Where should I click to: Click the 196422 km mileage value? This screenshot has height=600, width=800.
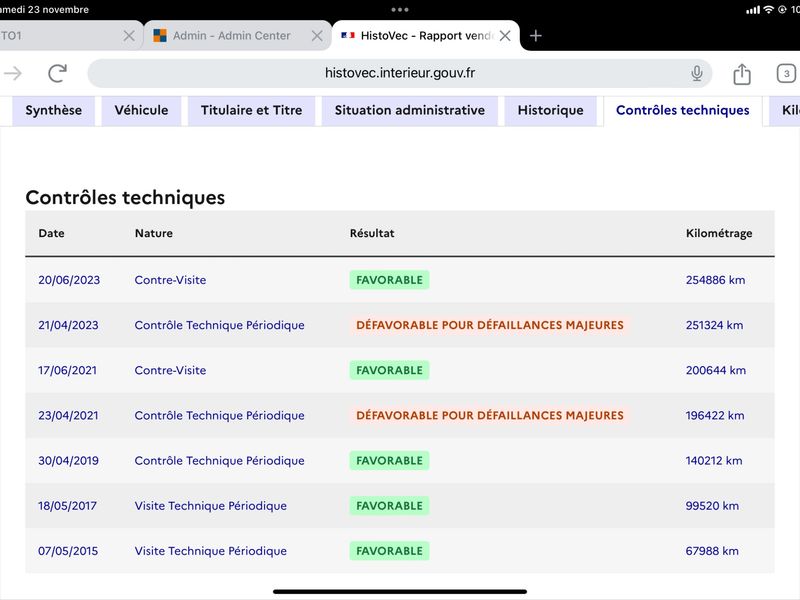pos(715,415)
